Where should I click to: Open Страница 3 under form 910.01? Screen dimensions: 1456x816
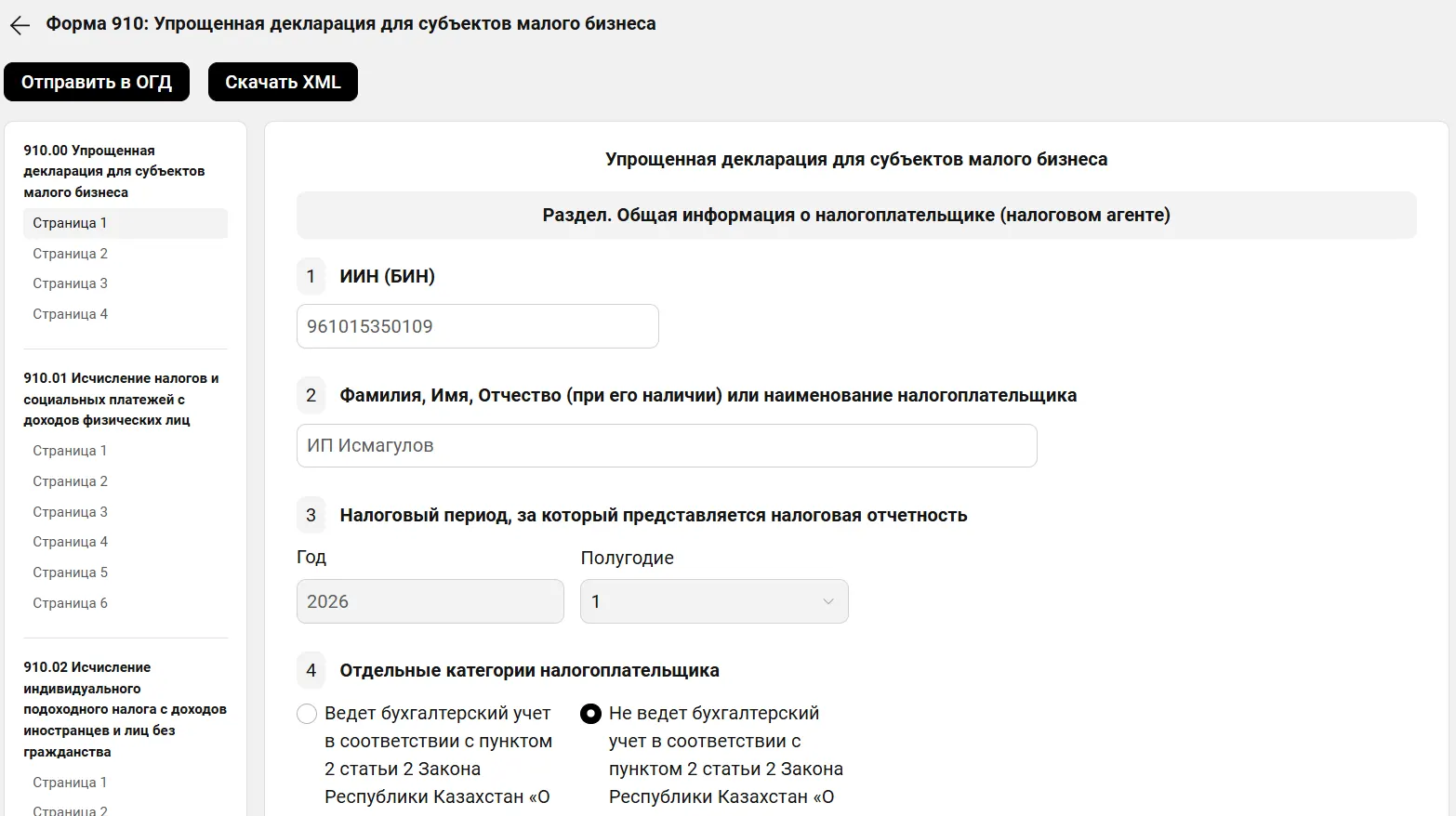70,512
